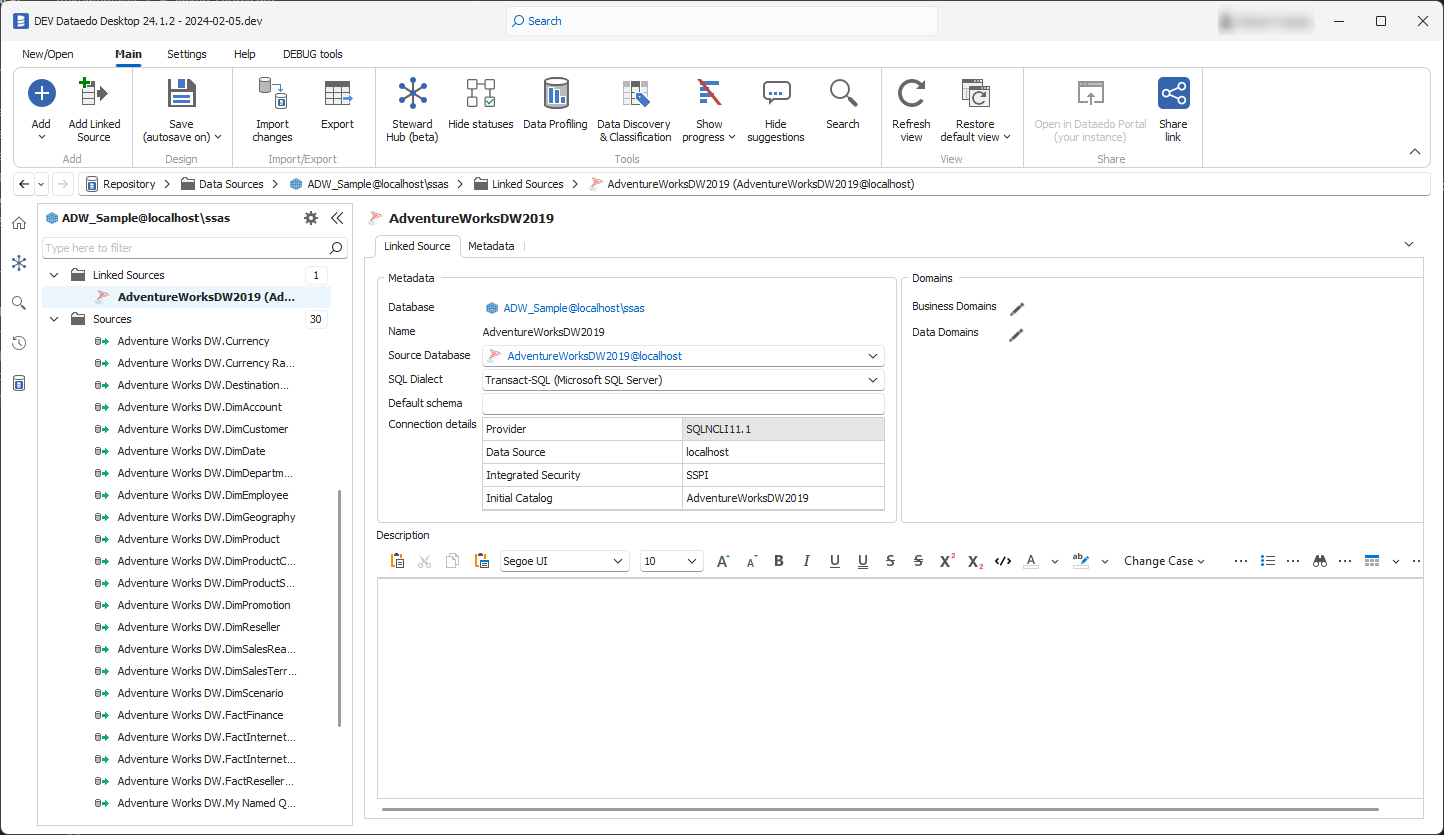1444x835 pixels.
Task: Click the tree filter input field
Action: click(185, 248)
